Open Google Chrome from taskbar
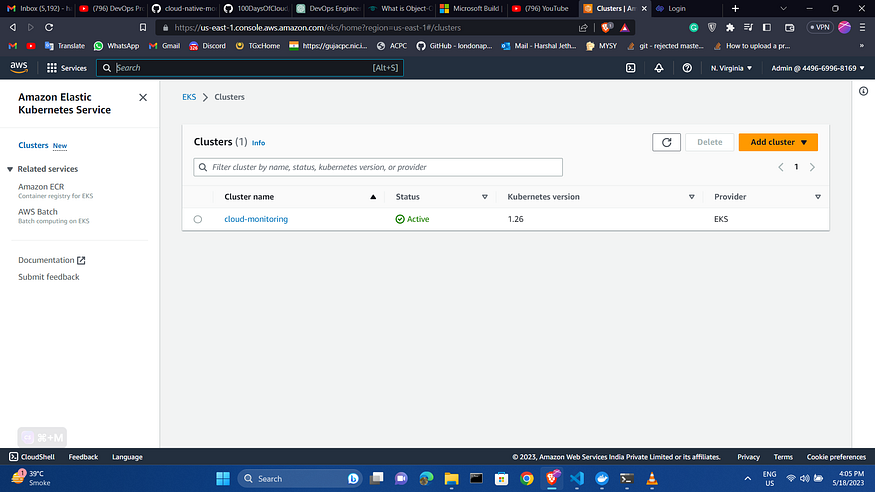The width and height of the screenshot is (875, 492). tap(527, 479)
